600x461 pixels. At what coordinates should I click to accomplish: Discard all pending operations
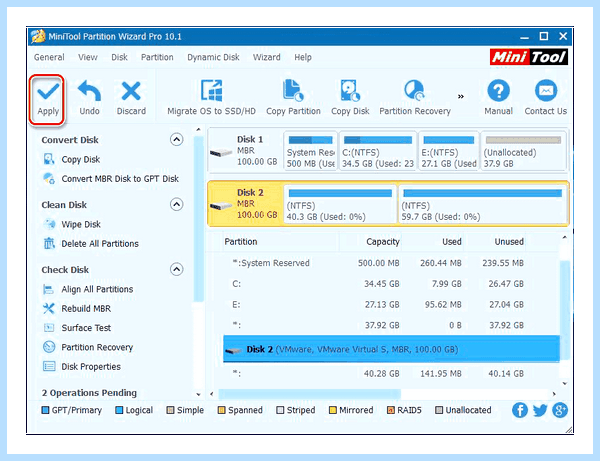coord(131,98)
